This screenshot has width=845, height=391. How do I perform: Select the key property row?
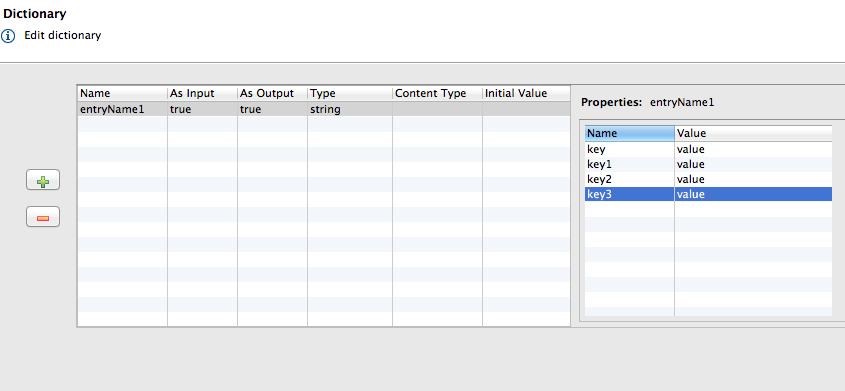coord(708,149)
